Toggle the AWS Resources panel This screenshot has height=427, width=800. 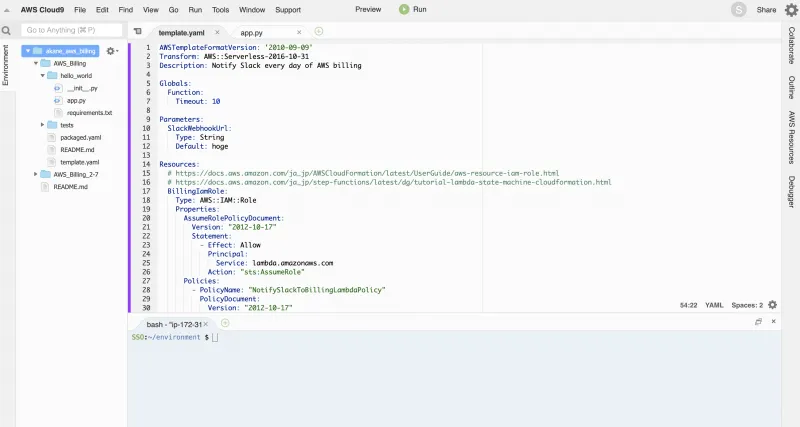[x=792, y=137]
